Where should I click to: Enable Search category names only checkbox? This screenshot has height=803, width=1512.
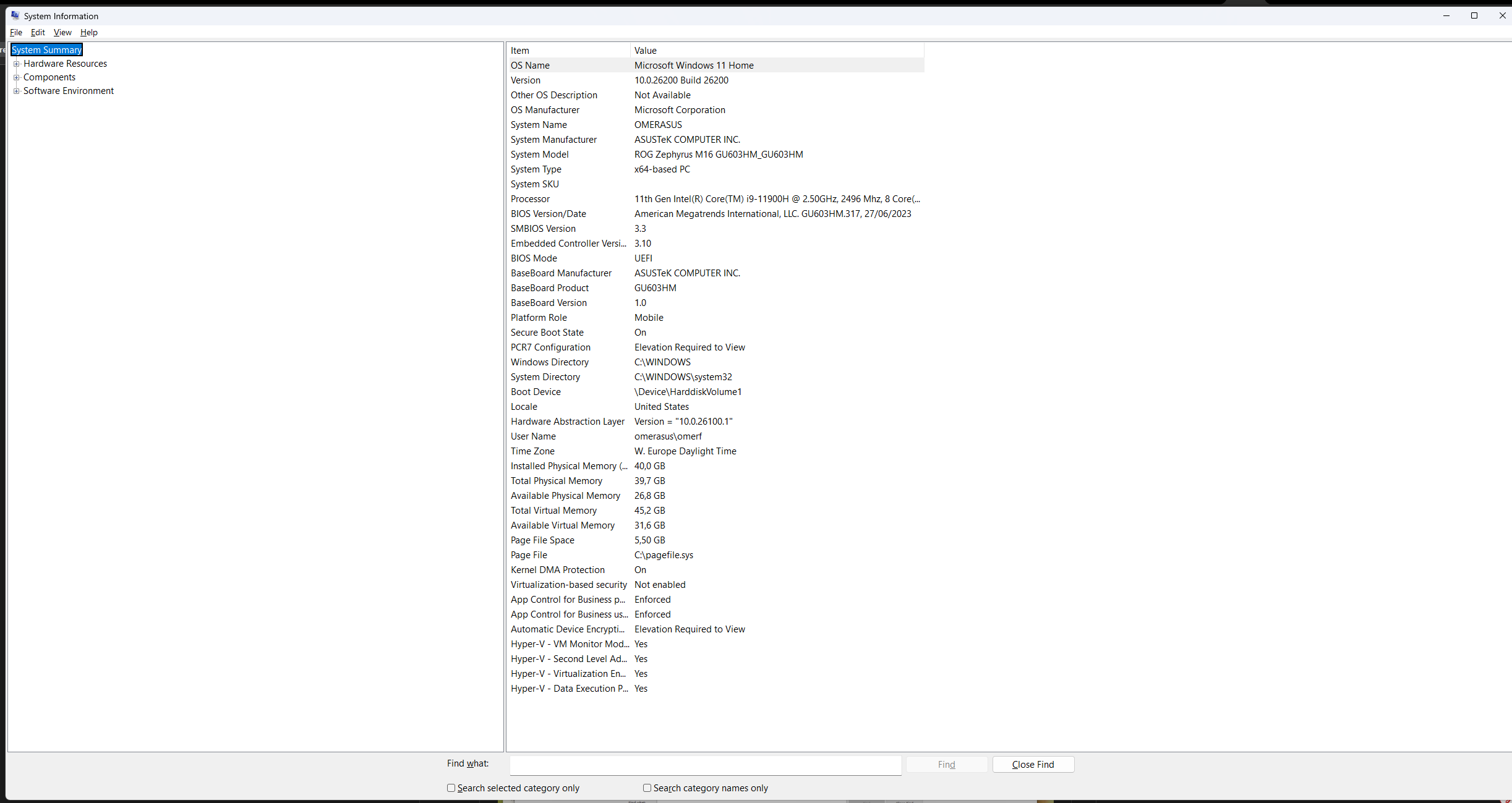(647, 788)
